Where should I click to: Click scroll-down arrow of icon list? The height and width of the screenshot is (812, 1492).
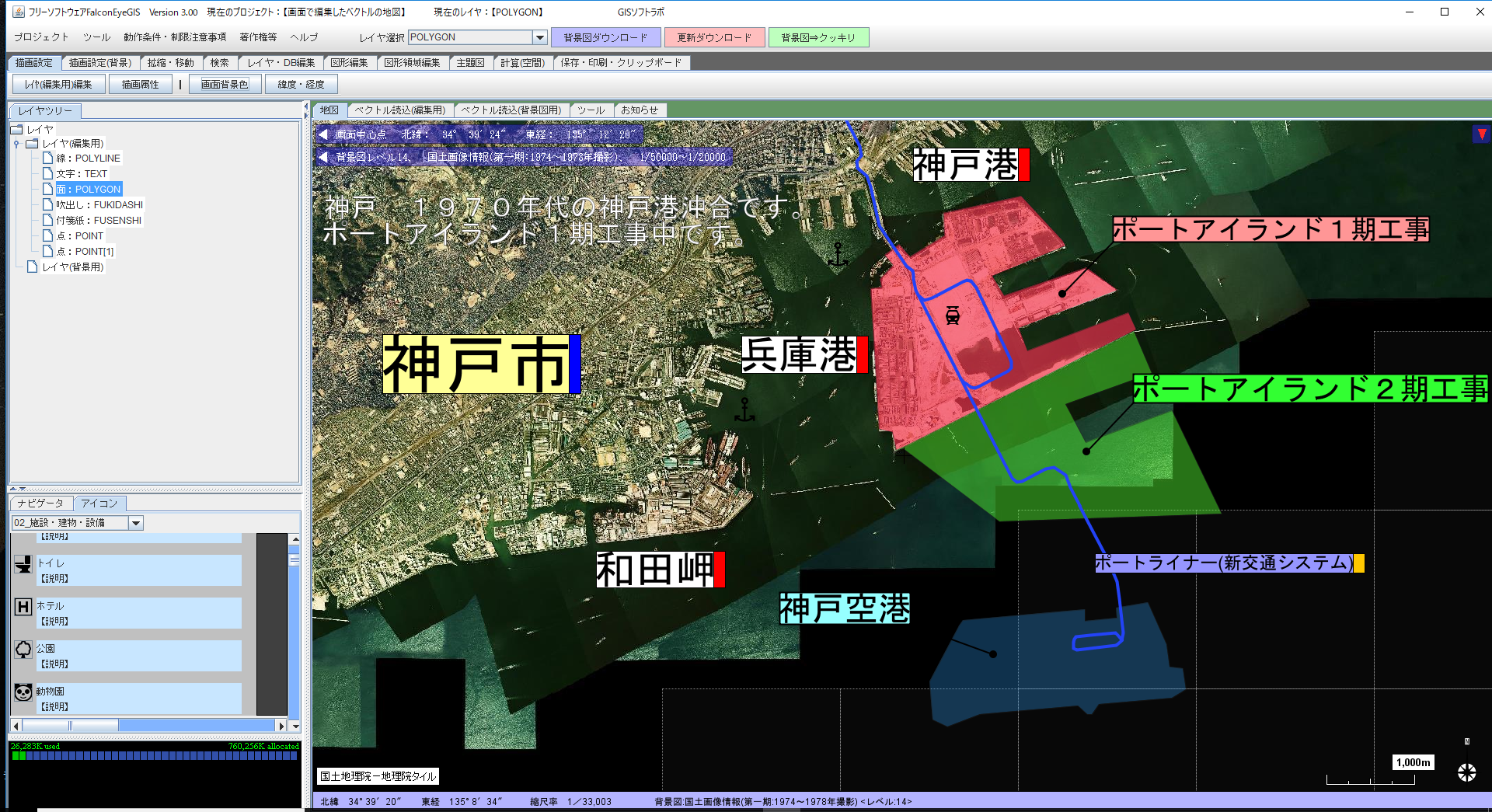tap(295, 726)
